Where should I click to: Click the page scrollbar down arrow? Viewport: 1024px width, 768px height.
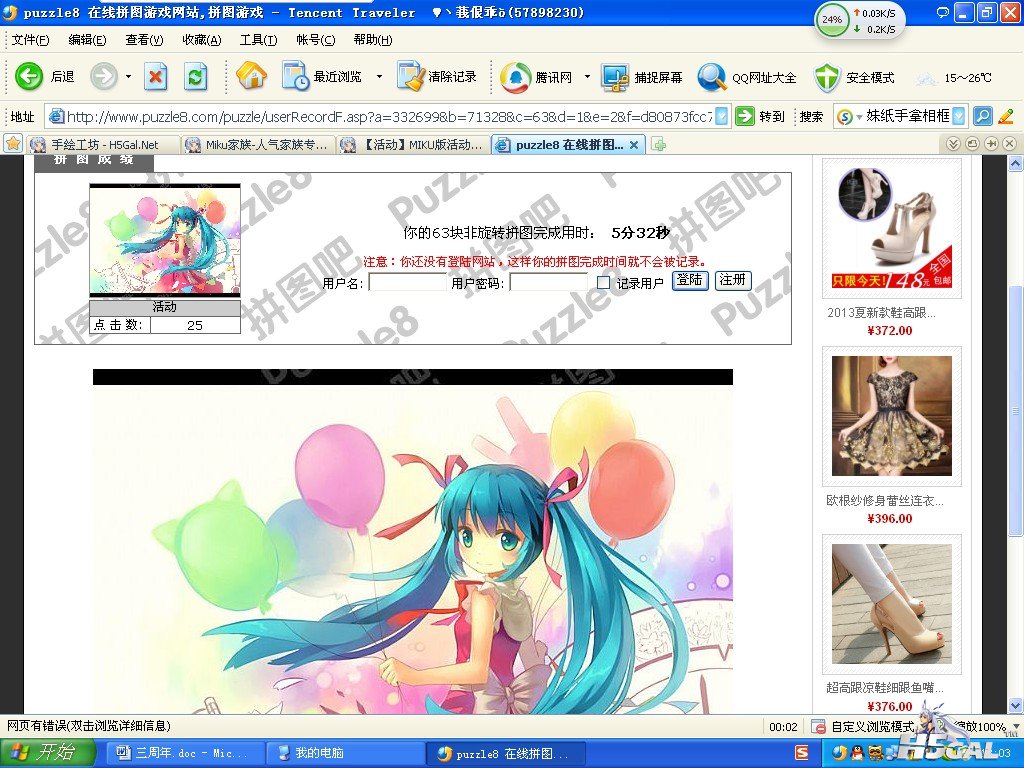pyautogui.click(x=1015, y=705)
